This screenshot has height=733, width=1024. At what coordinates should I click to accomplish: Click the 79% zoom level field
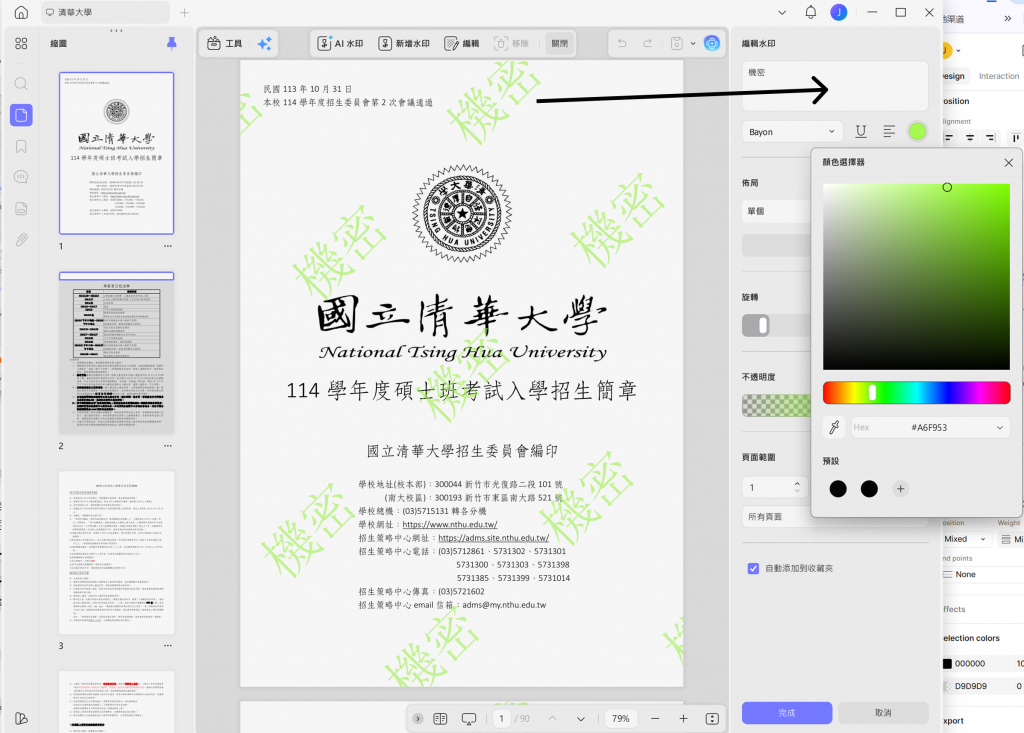pos(620,719)
